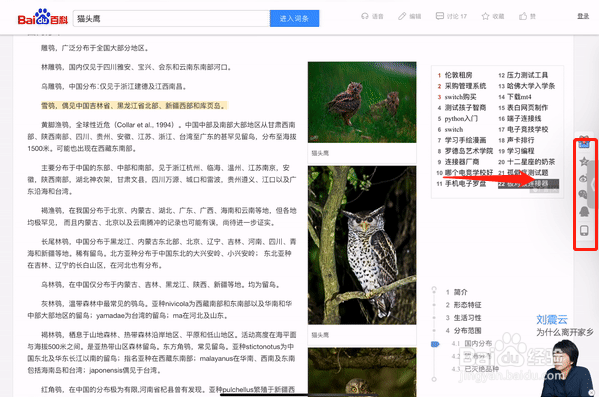The height and width of the screenshot is (397, 599).
Task: Open hot search 罗德岛艺术学院
Action: pos(469,151)
